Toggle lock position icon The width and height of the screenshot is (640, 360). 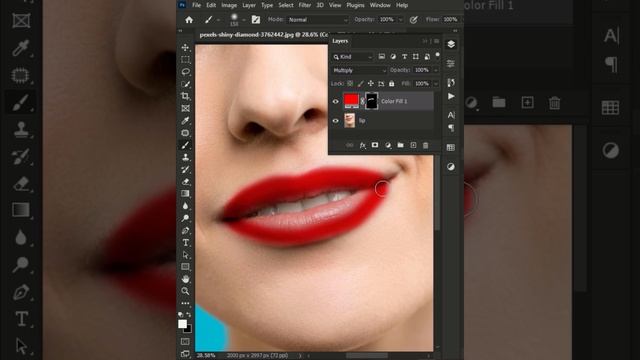[x=371, y=84]
